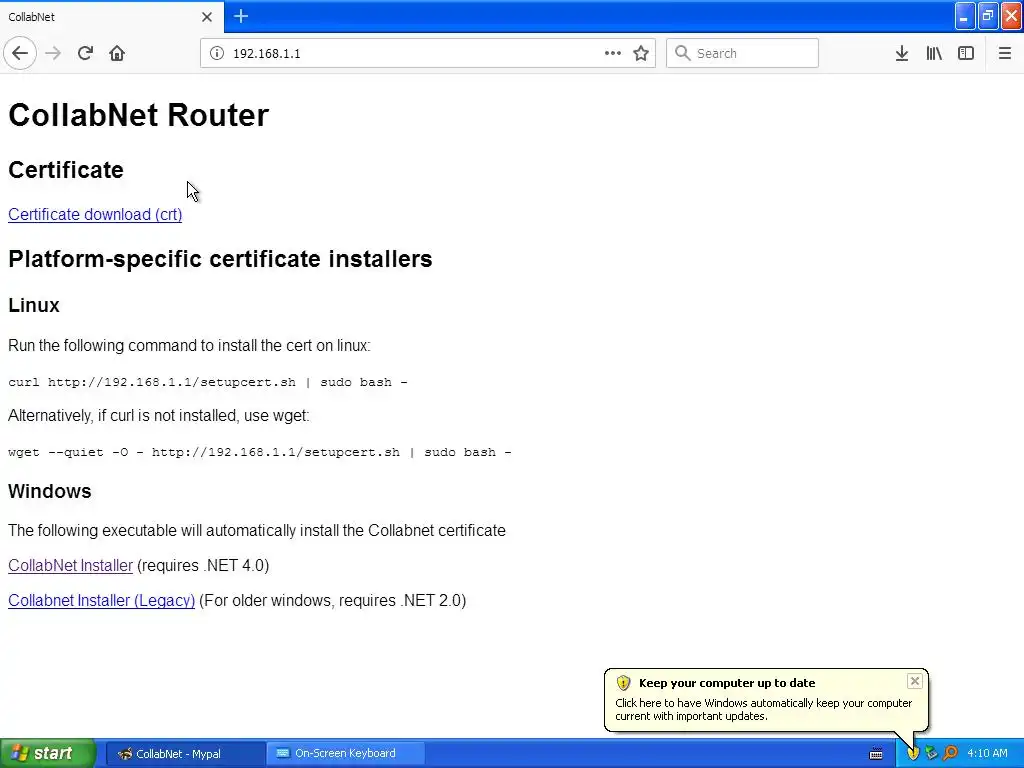This screenshot has height=768, width=1024.
Task: Open the Library icon
Action: [x=934, y=53]
